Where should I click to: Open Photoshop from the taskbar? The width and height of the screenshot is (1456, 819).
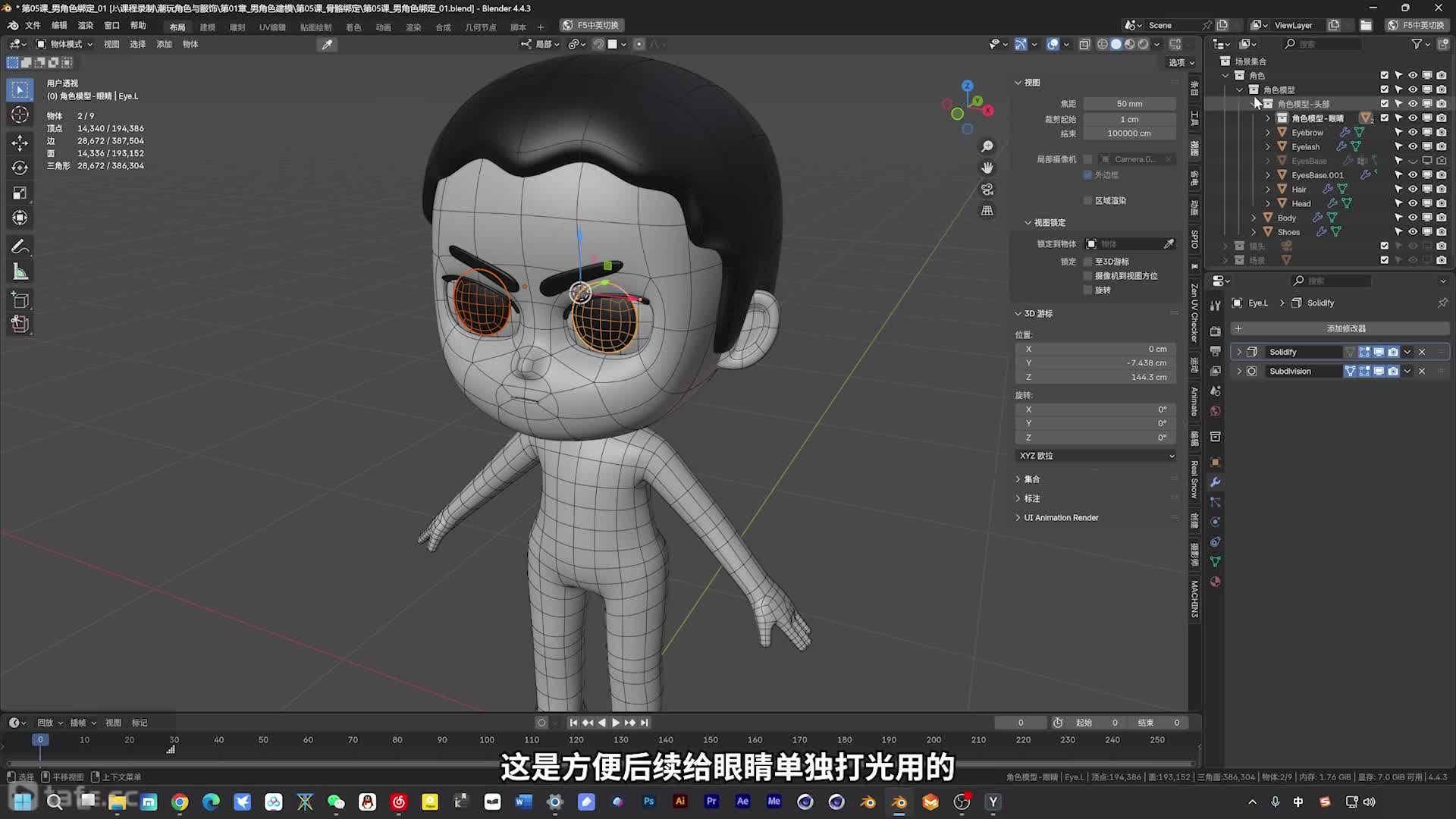(x=648, y=802)
